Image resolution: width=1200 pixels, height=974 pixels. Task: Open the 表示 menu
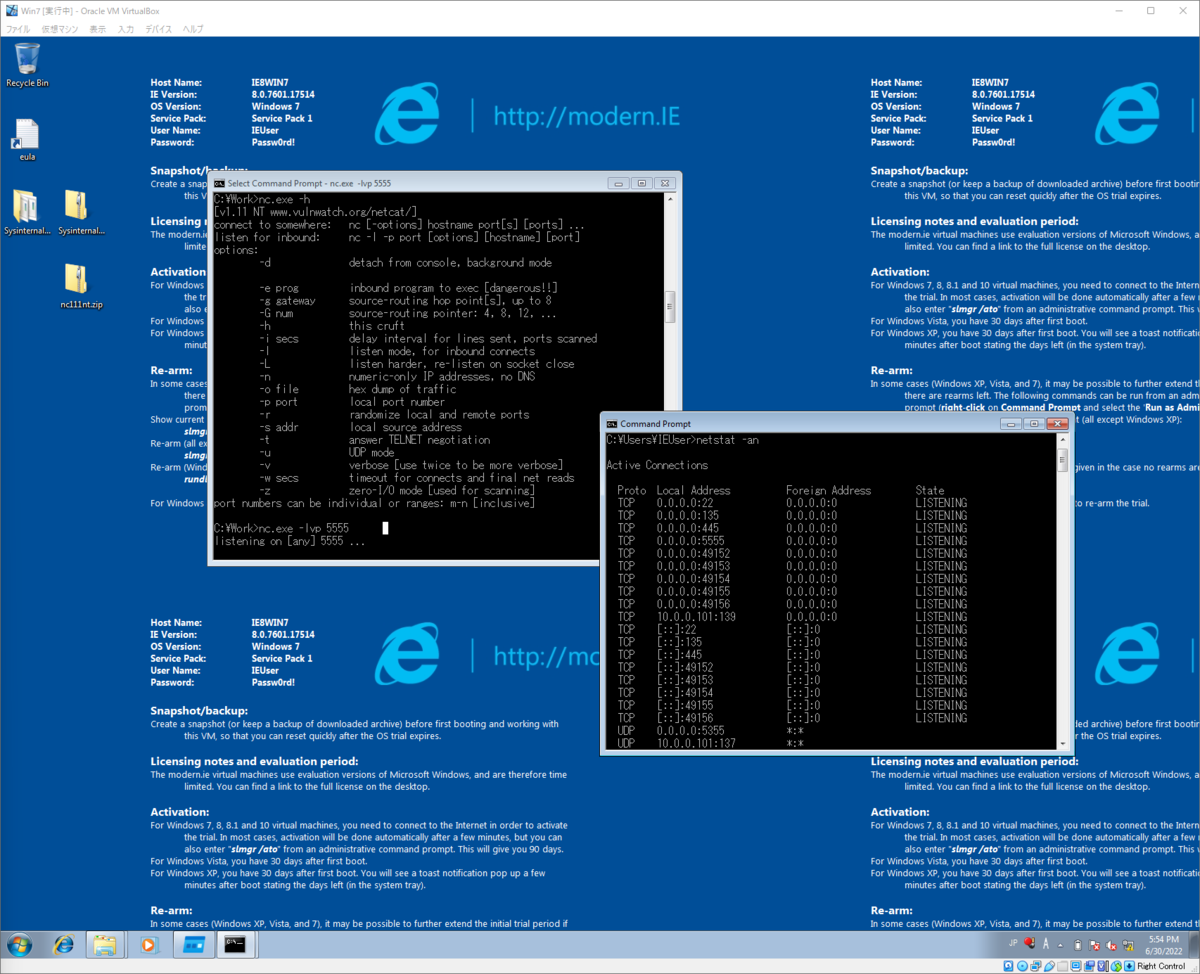97,29
